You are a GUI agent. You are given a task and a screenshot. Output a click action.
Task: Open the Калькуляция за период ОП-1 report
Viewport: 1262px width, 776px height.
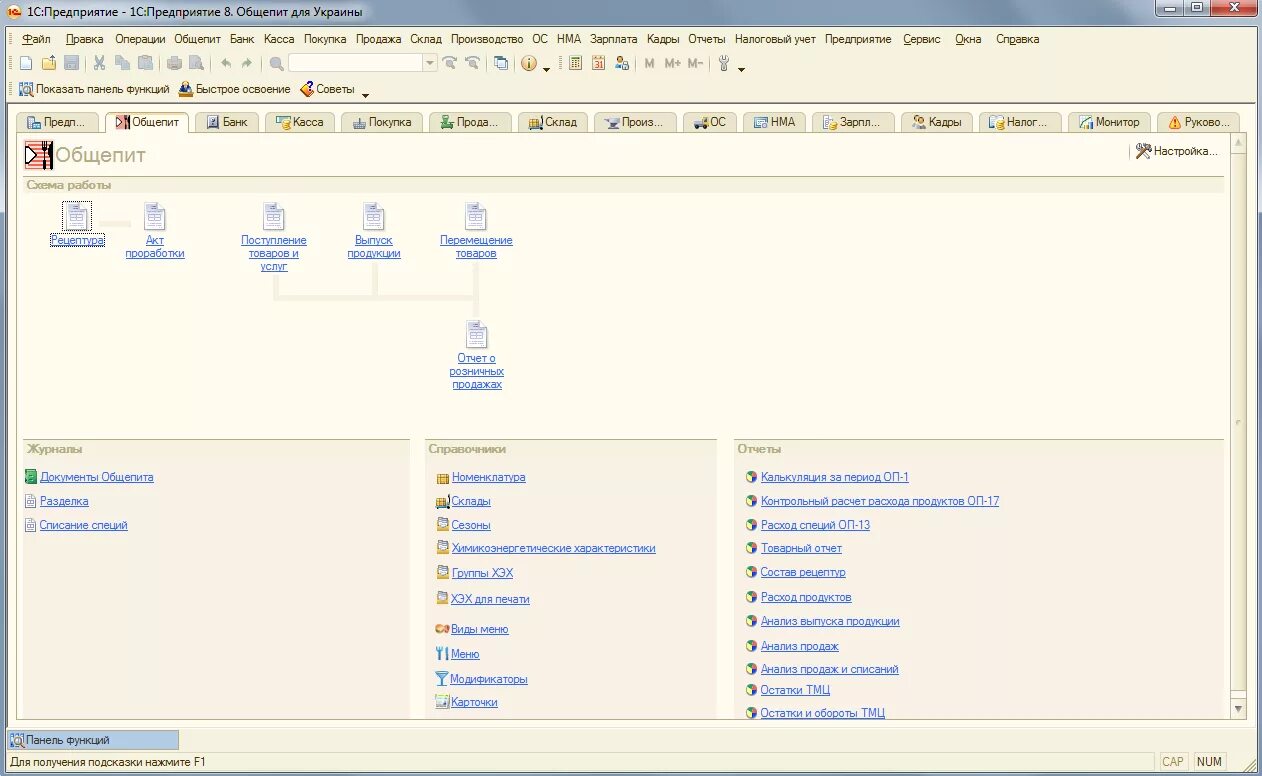point(834,477)
